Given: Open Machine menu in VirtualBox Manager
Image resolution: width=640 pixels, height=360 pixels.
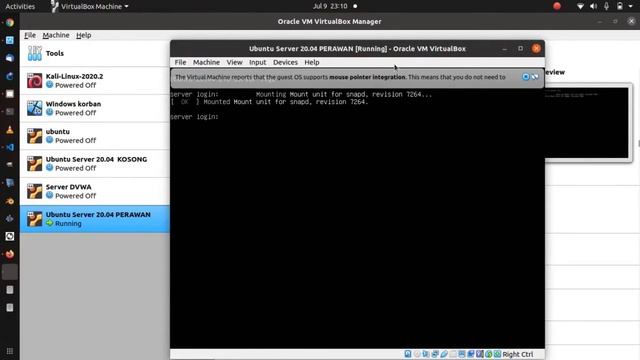Looking at the screenshot, I should (56, 35).
